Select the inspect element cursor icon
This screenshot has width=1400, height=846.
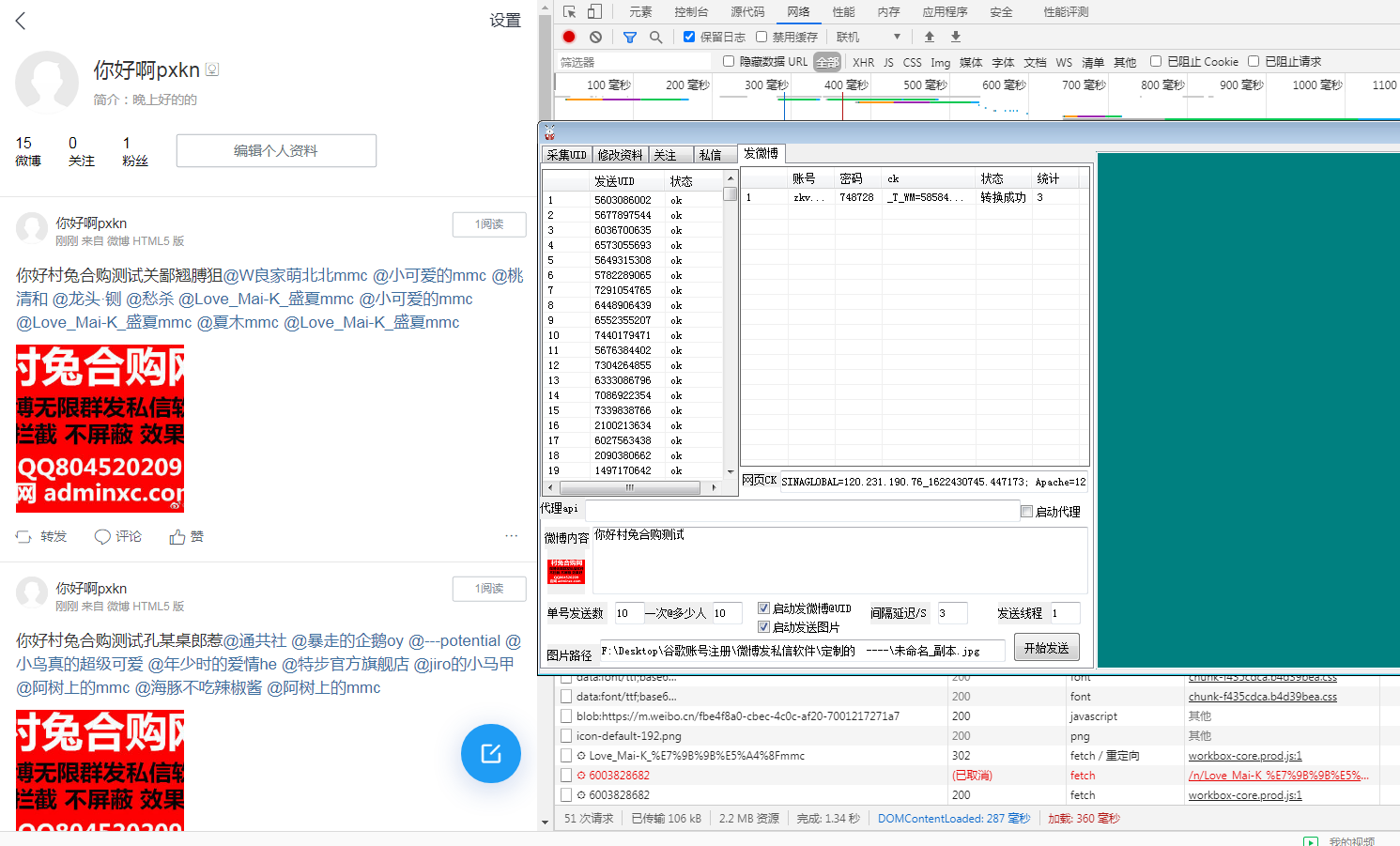coord(570,11)
